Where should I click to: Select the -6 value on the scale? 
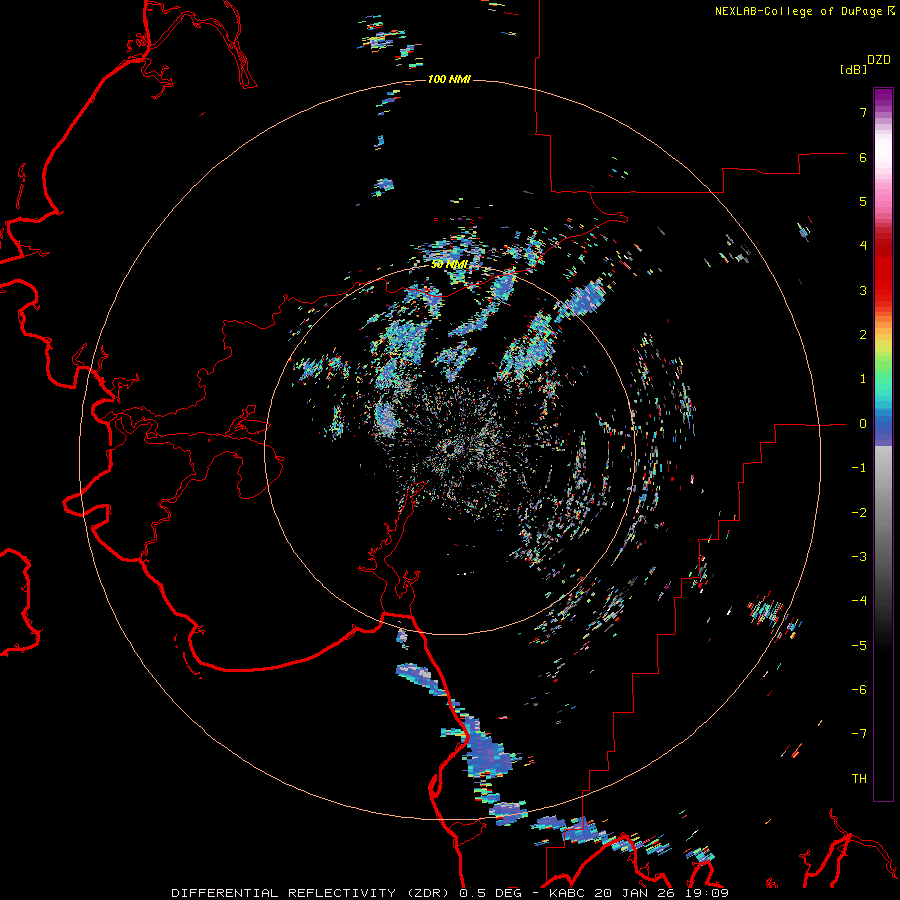click(x=859, y=690)
